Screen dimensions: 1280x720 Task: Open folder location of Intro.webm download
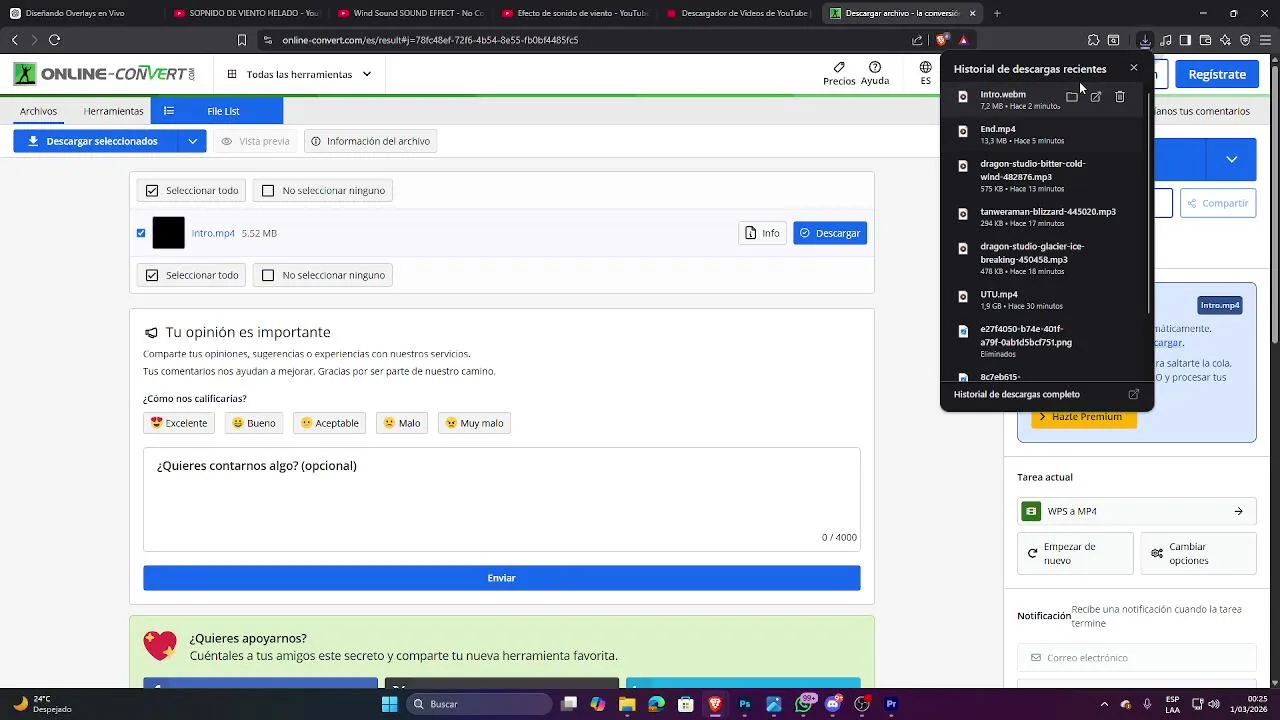pos(1072,97)
